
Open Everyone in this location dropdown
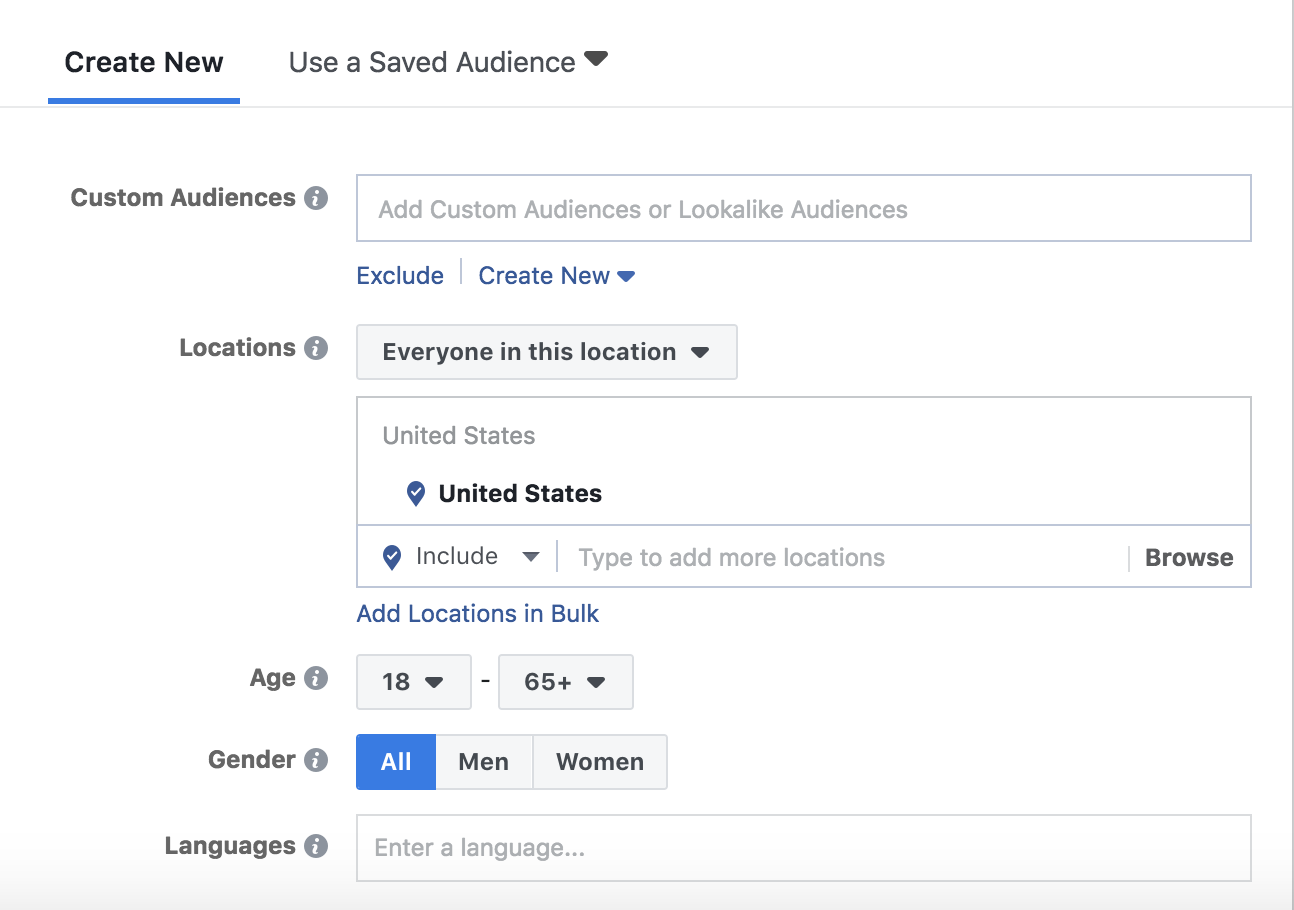(x=547, y=352)
